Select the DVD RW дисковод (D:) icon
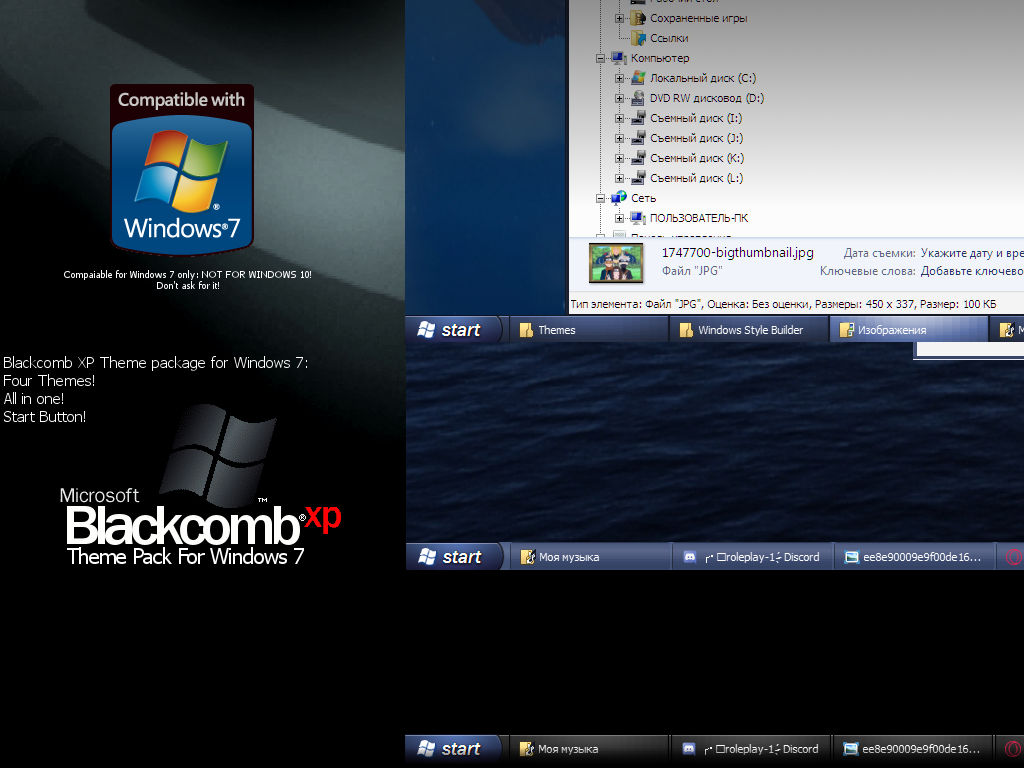The image size is (1024, 768). pyautogui.click(x=637, y=98)
